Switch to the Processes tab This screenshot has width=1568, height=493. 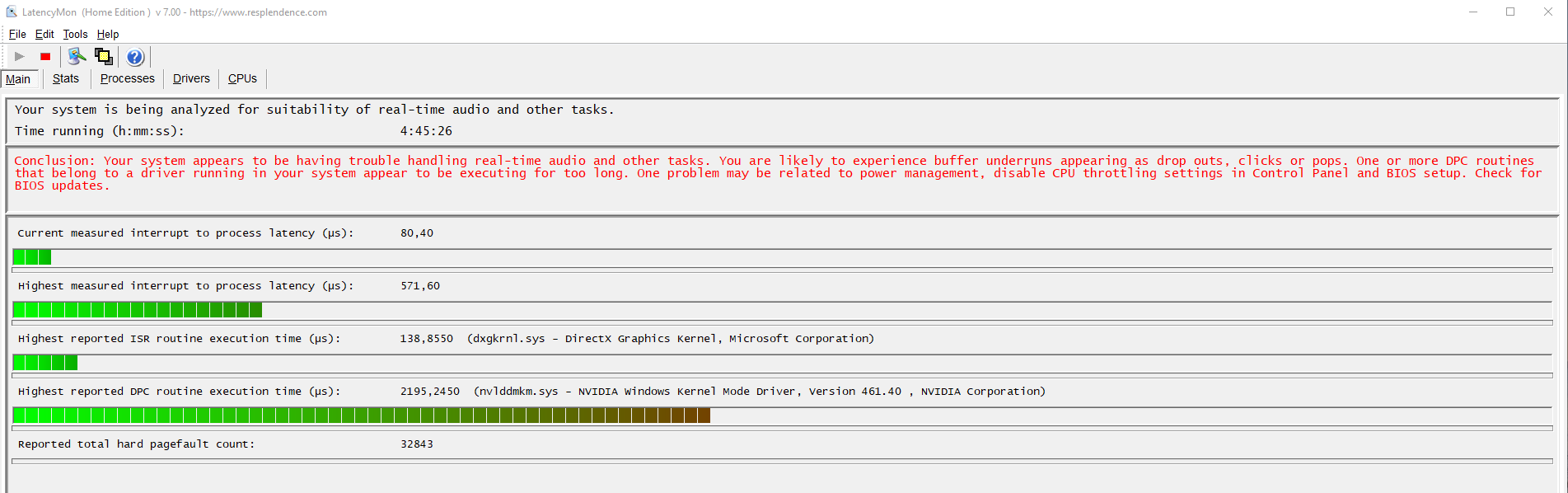128,78
